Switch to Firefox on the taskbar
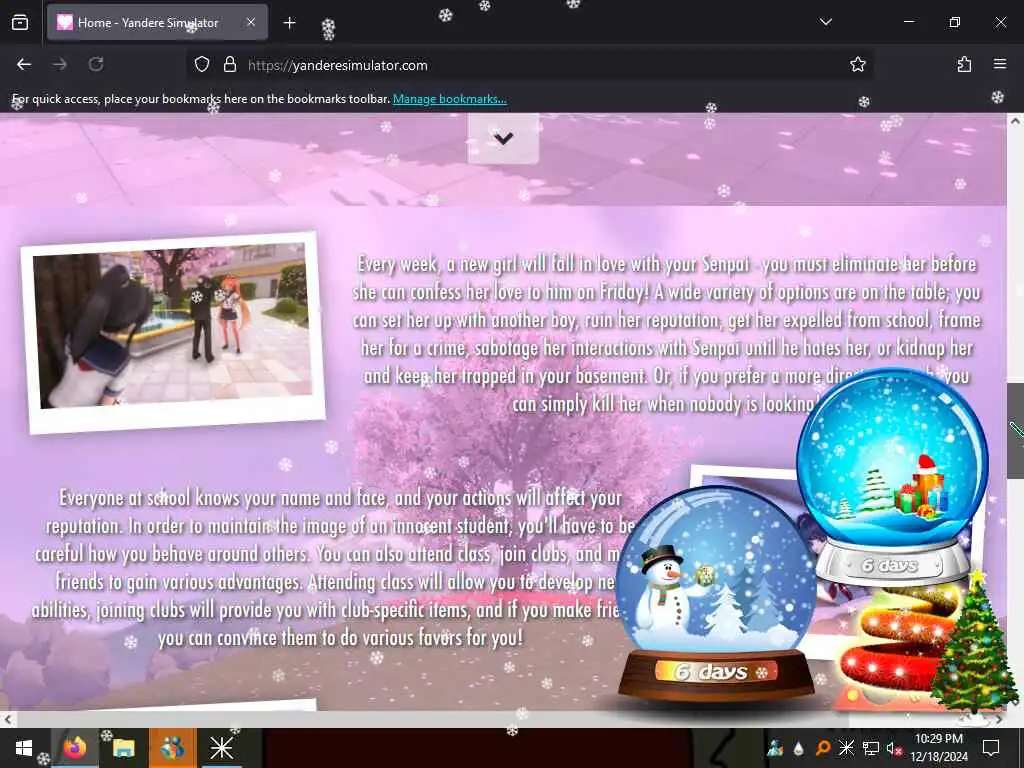 74,748
